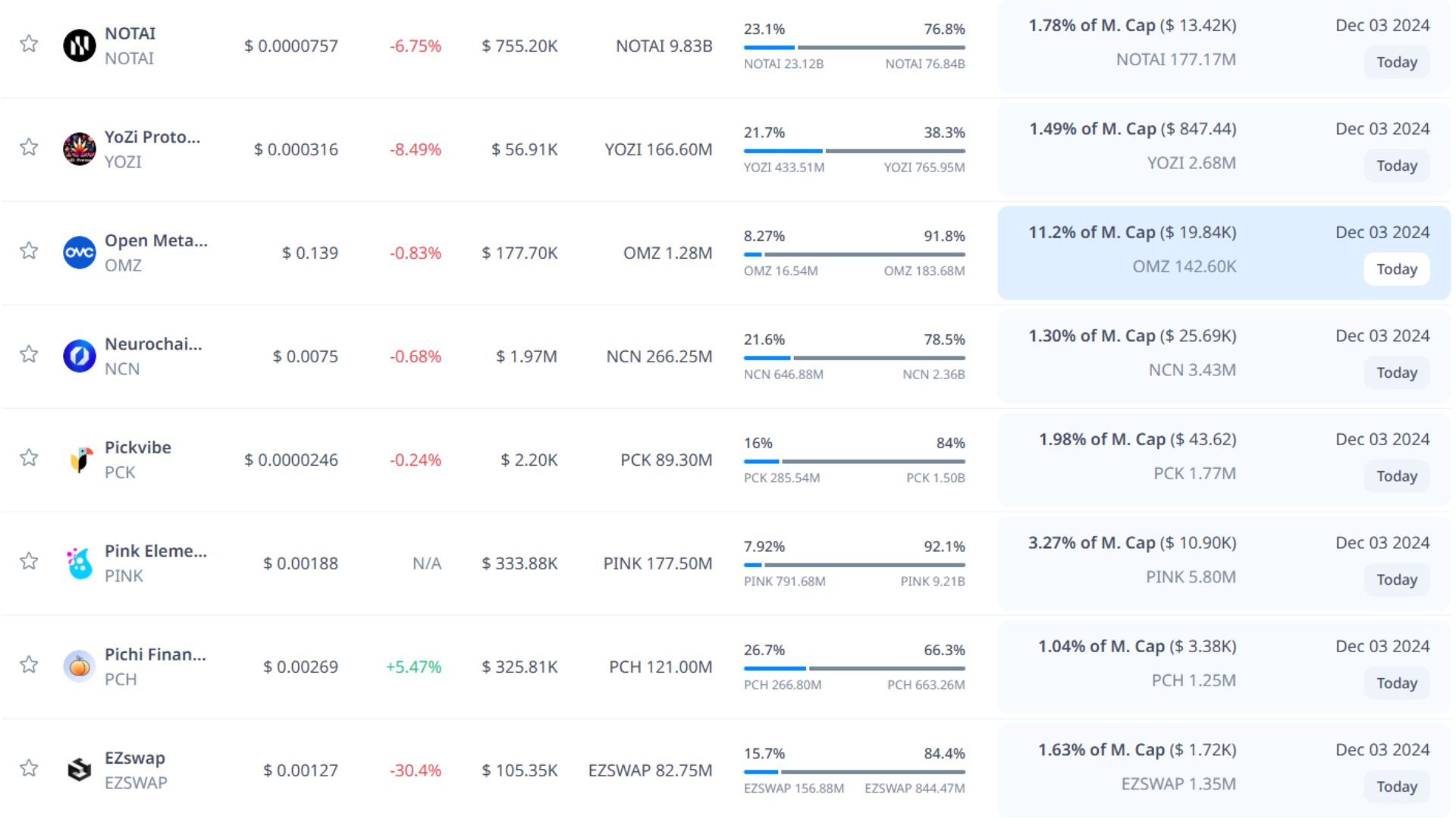
Task: Click the Pink Elements flask logo
Action: pyautogui.click(x=79, y=563)
